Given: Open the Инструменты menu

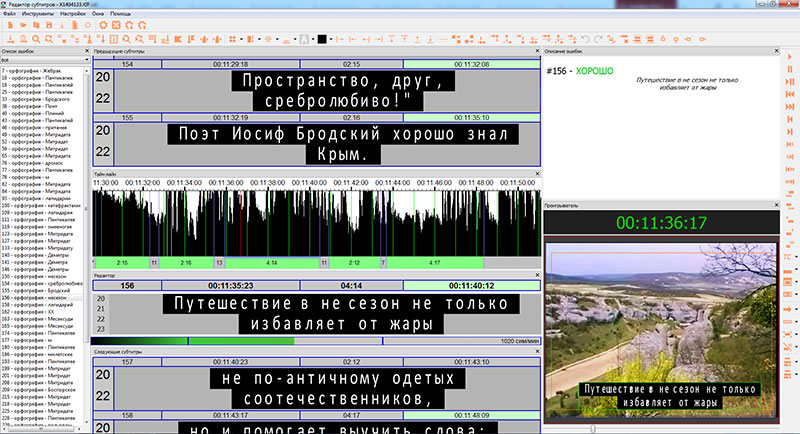Looking at the screenshot, I should 37,14.
